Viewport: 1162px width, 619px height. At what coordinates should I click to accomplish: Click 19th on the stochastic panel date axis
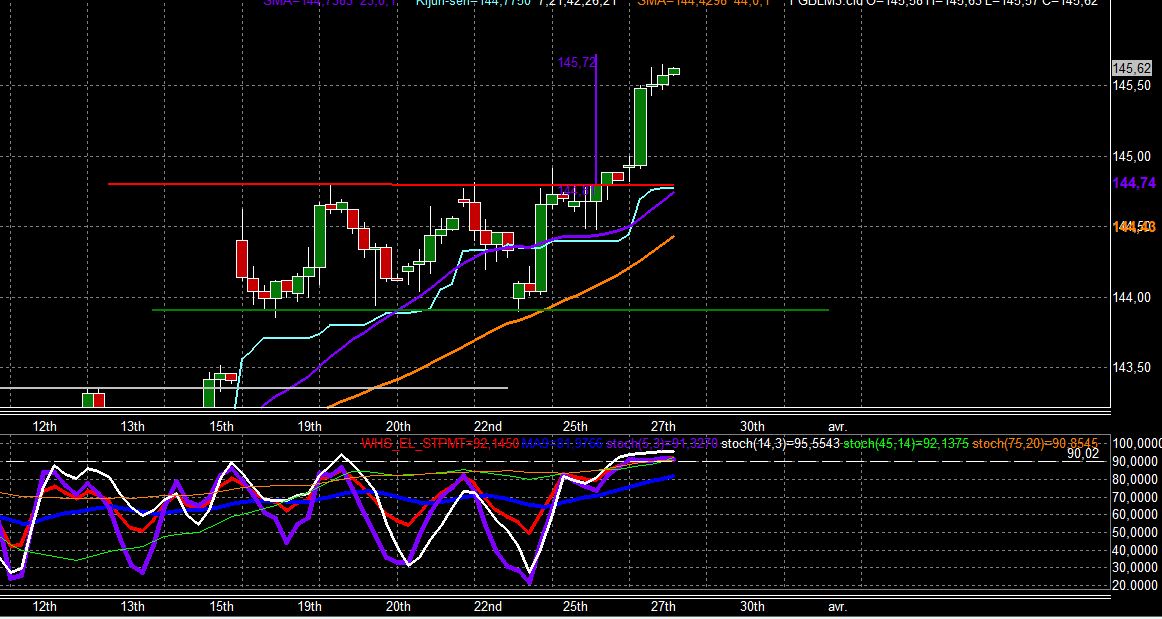point(310,606)
